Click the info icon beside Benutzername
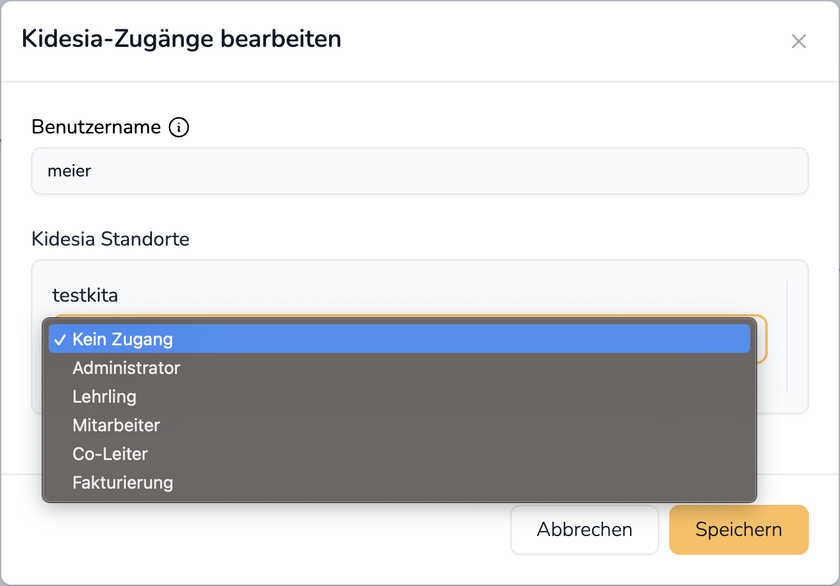This screenshot has height=586, width=840. [x=179, y=127]
